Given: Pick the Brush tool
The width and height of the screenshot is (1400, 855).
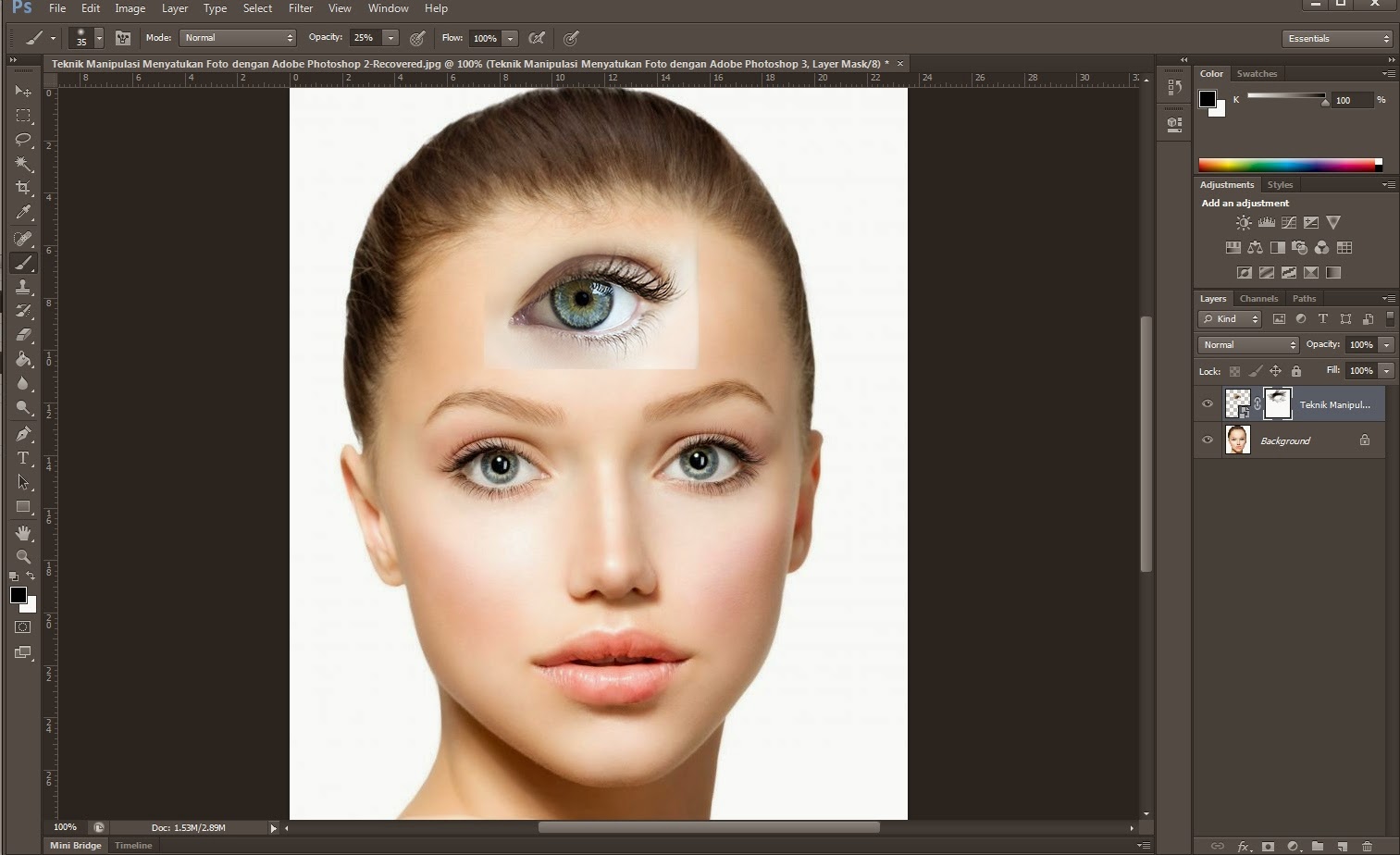Looking at the screenshot, I should point(22,263).
